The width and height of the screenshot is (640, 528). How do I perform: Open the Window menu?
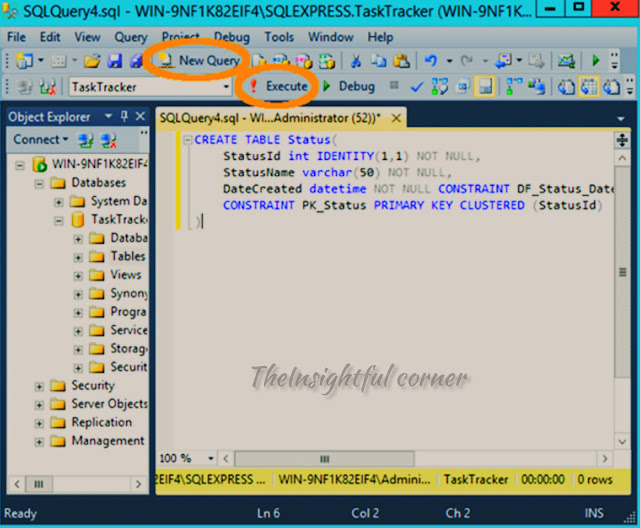pyautogui.click(x=331, y=37)
